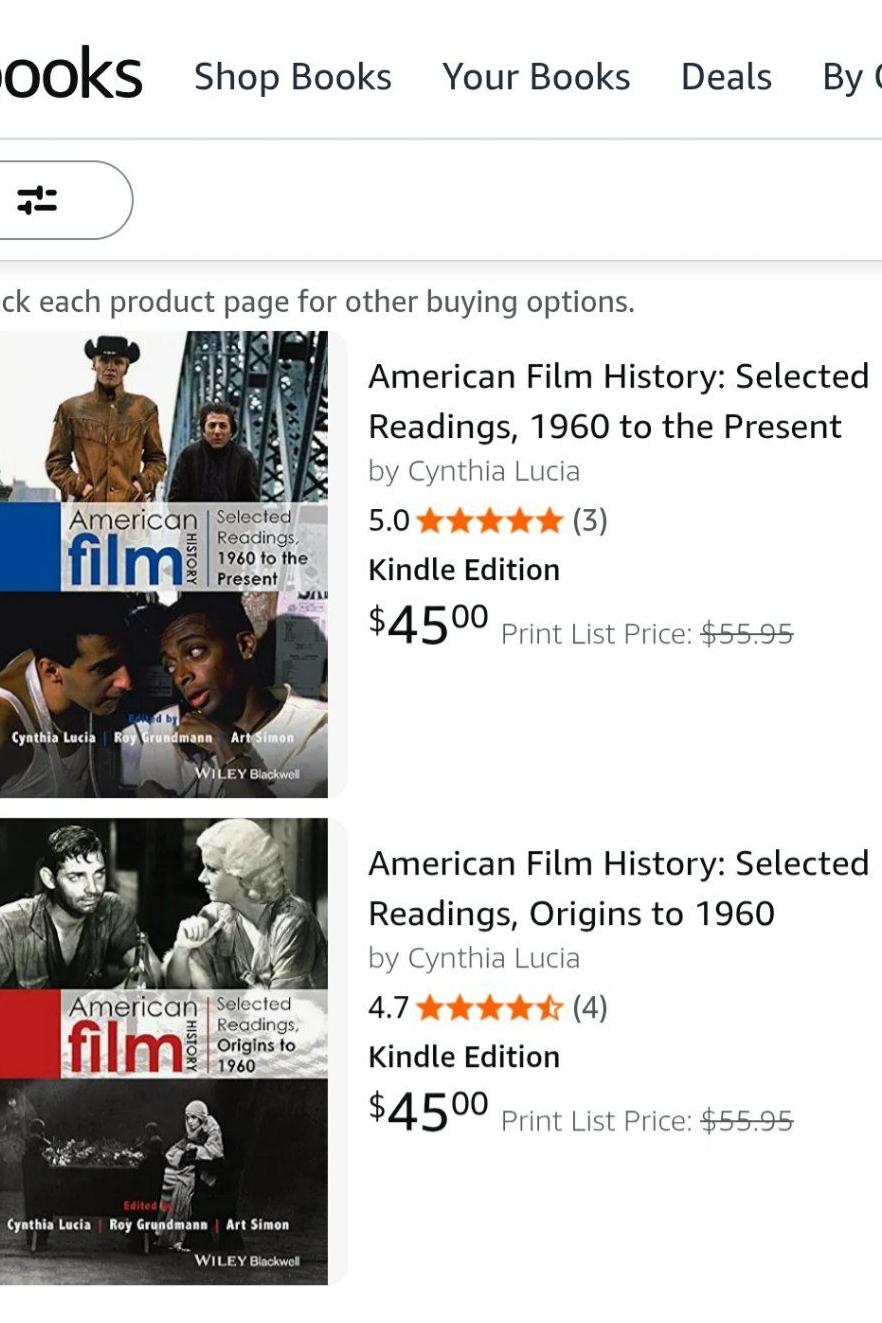Viewport: 882px width, 1323px height.
Task: Open the partially visible 'By' tab
Action: coord(850,77)
